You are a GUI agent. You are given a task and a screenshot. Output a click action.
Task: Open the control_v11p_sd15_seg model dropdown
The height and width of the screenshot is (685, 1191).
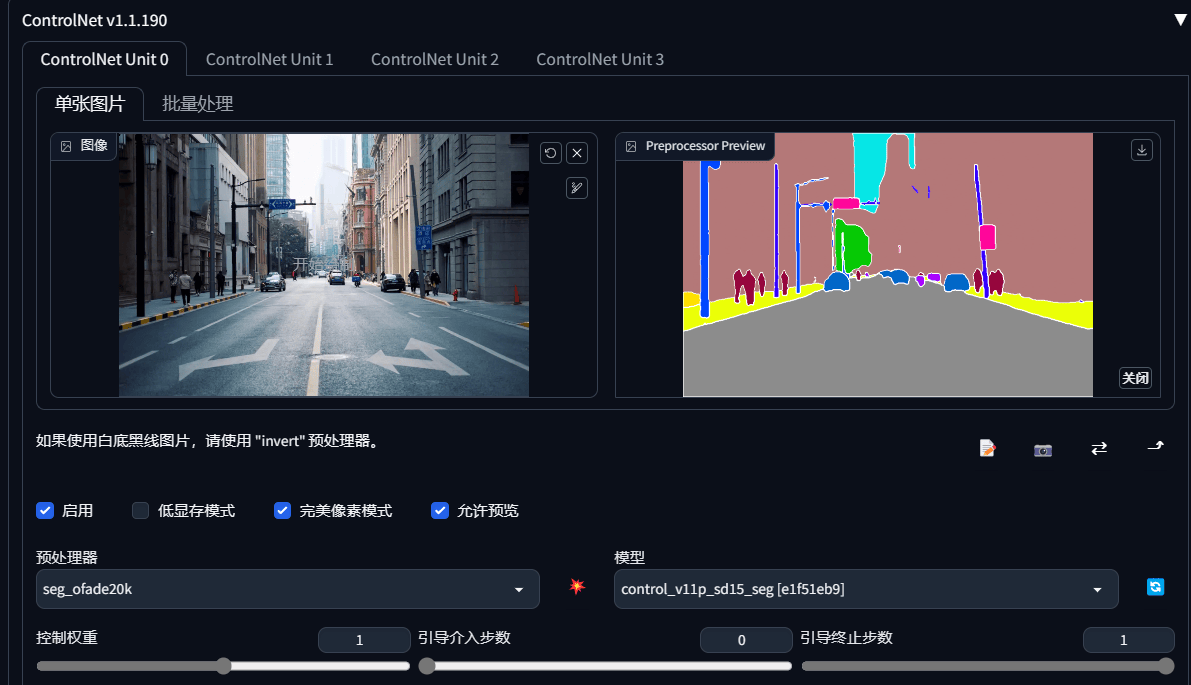[x=866, y=589]
